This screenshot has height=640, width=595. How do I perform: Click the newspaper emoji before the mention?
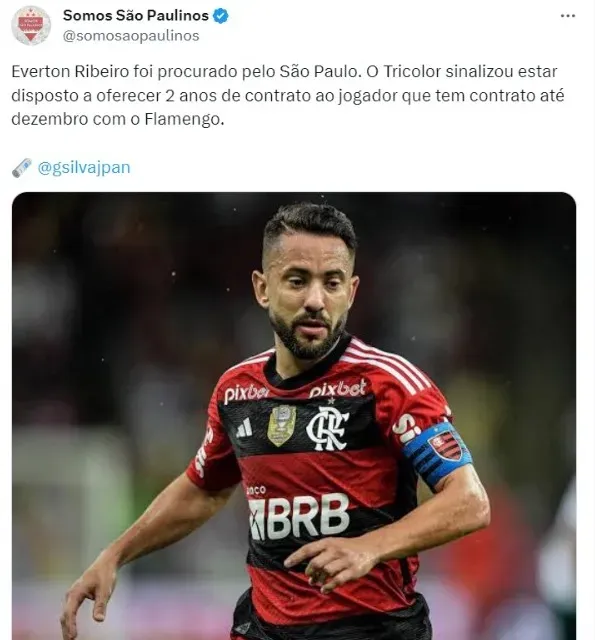22,168
